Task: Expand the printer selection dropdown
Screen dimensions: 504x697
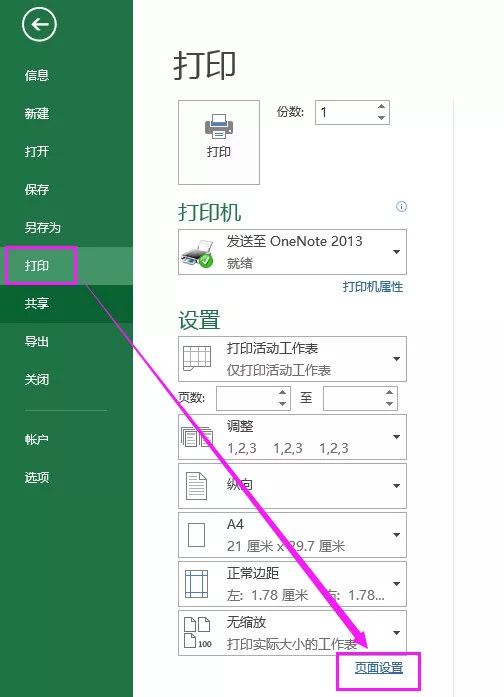Action: [396, 252]
